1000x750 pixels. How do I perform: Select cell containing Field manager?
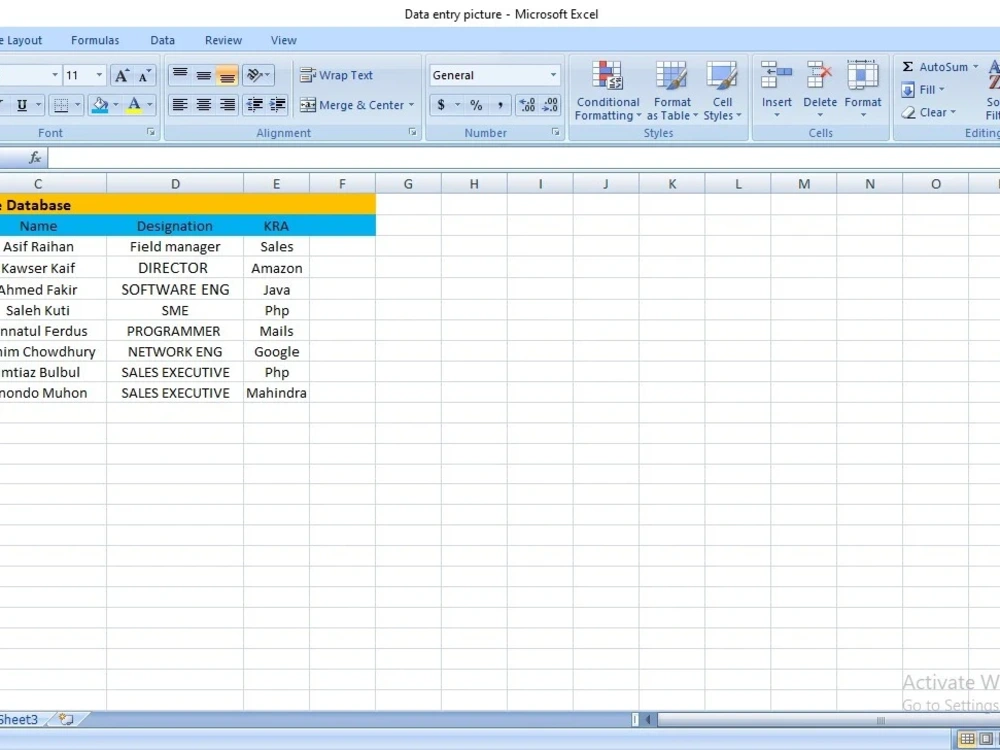pos(175,247)
